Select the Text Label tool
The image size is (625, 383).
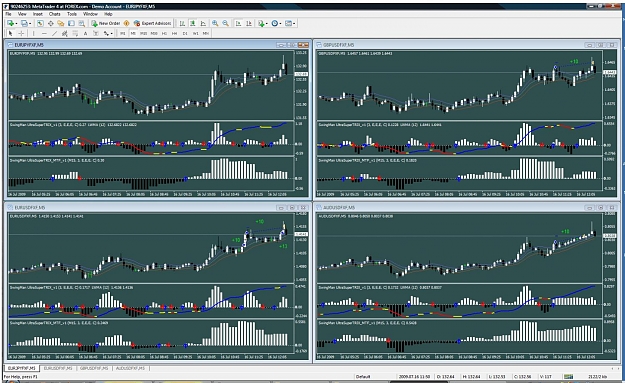pyautogui.click(x=96, y=33)
